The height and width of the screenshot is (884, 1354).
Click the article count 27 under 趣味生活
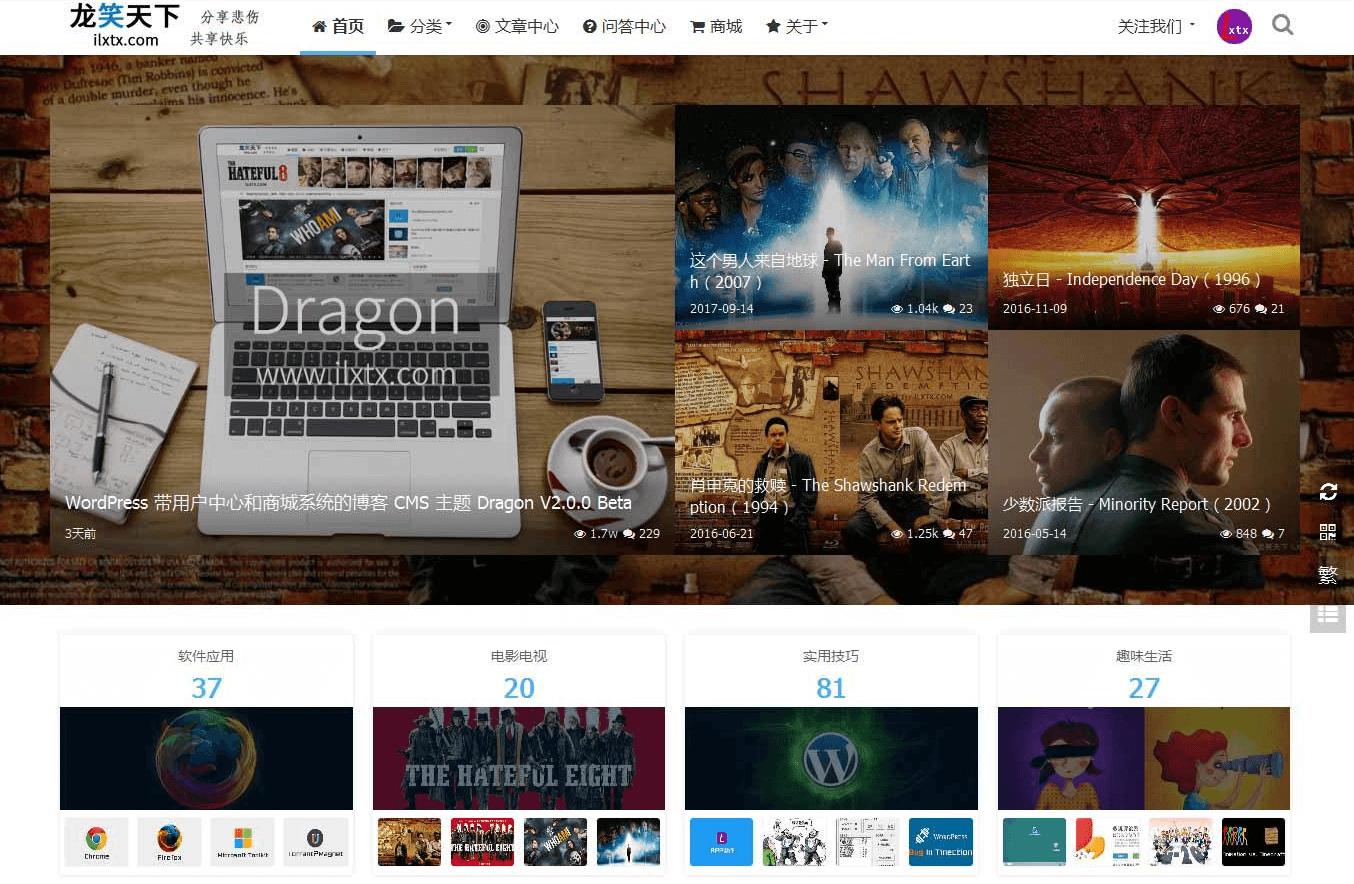coord(1144,688)
